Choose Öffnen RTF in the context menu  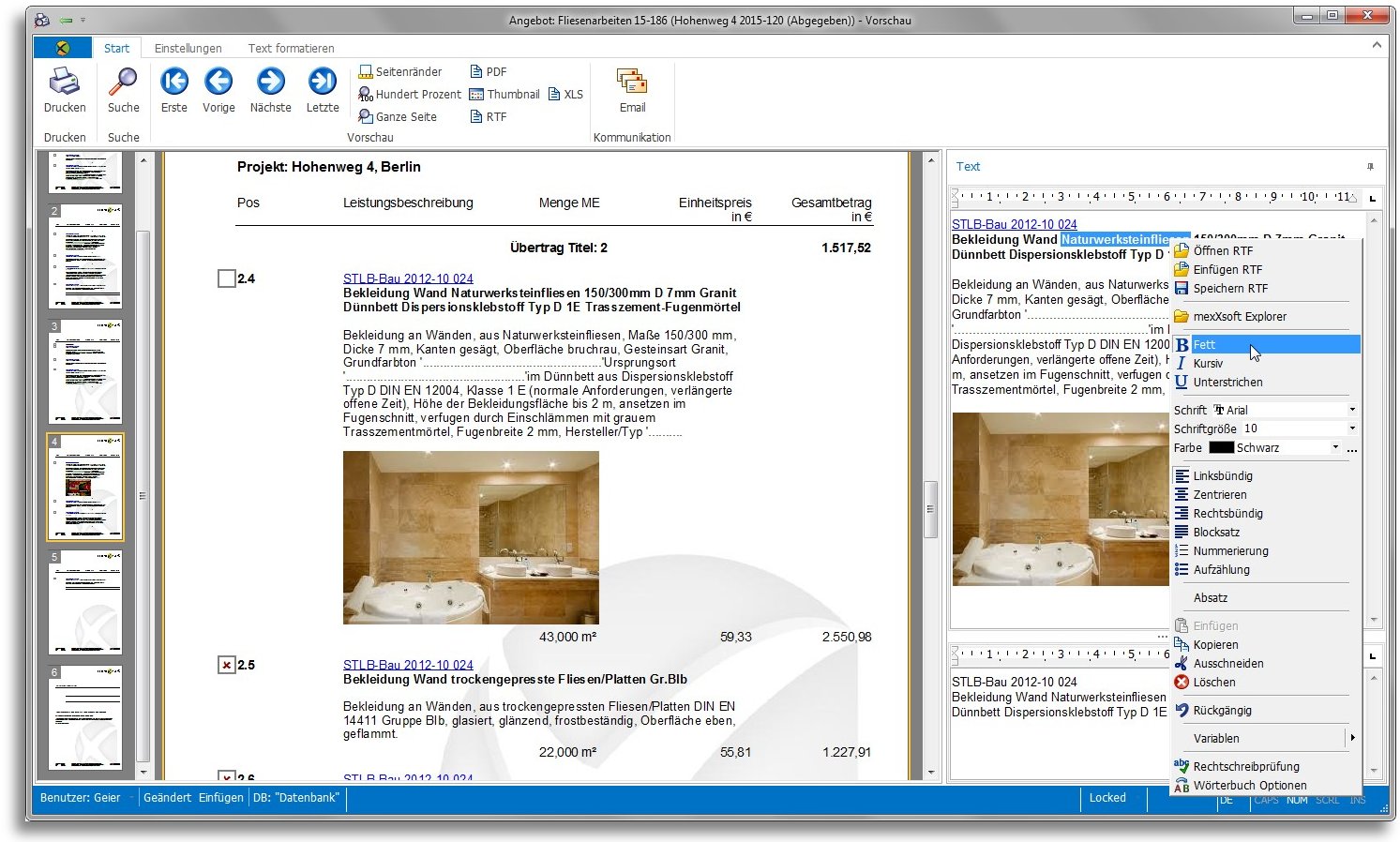[x=1265, y=250]
